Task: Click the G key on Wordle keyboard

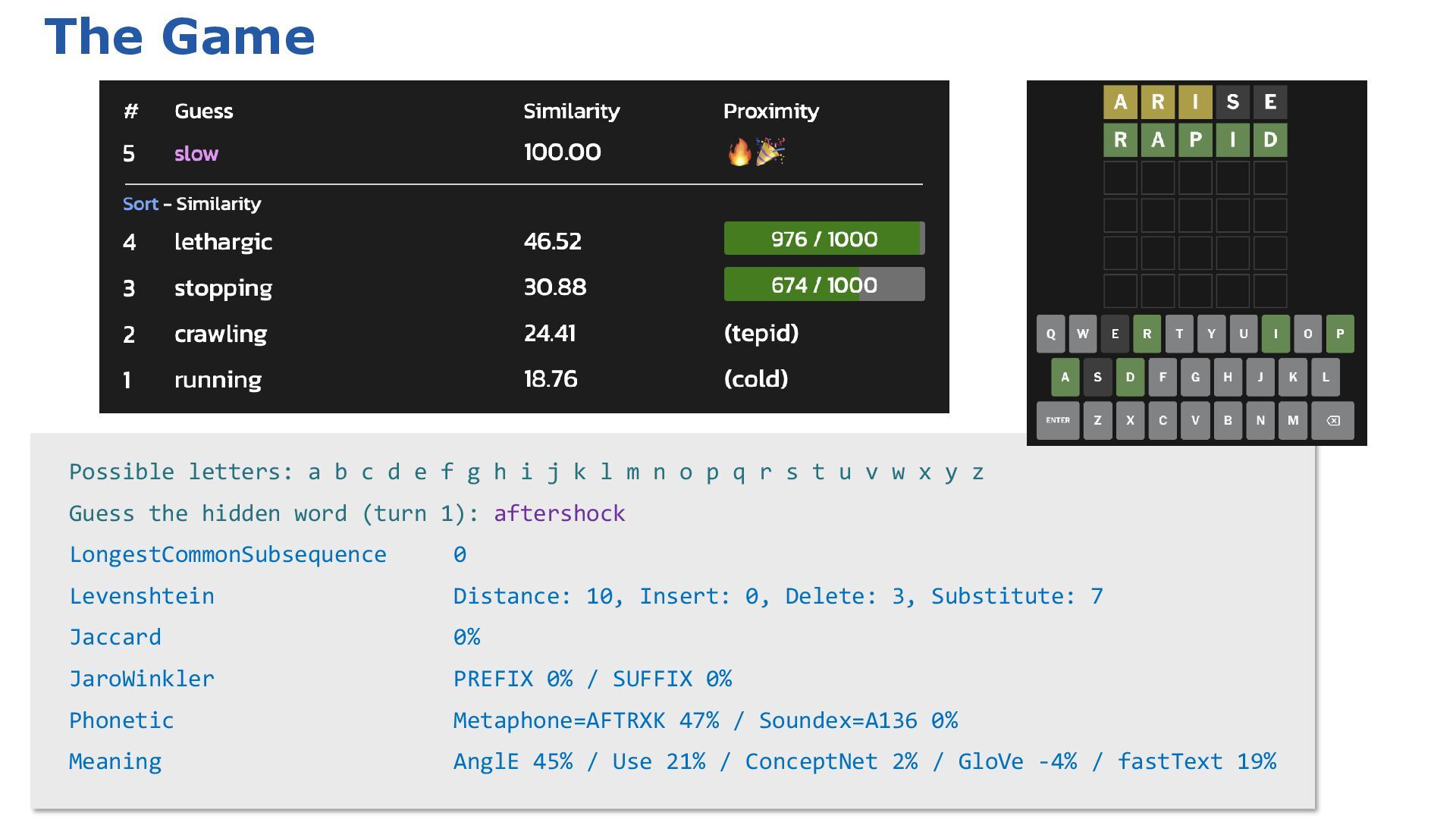Action: point(1195,377)
